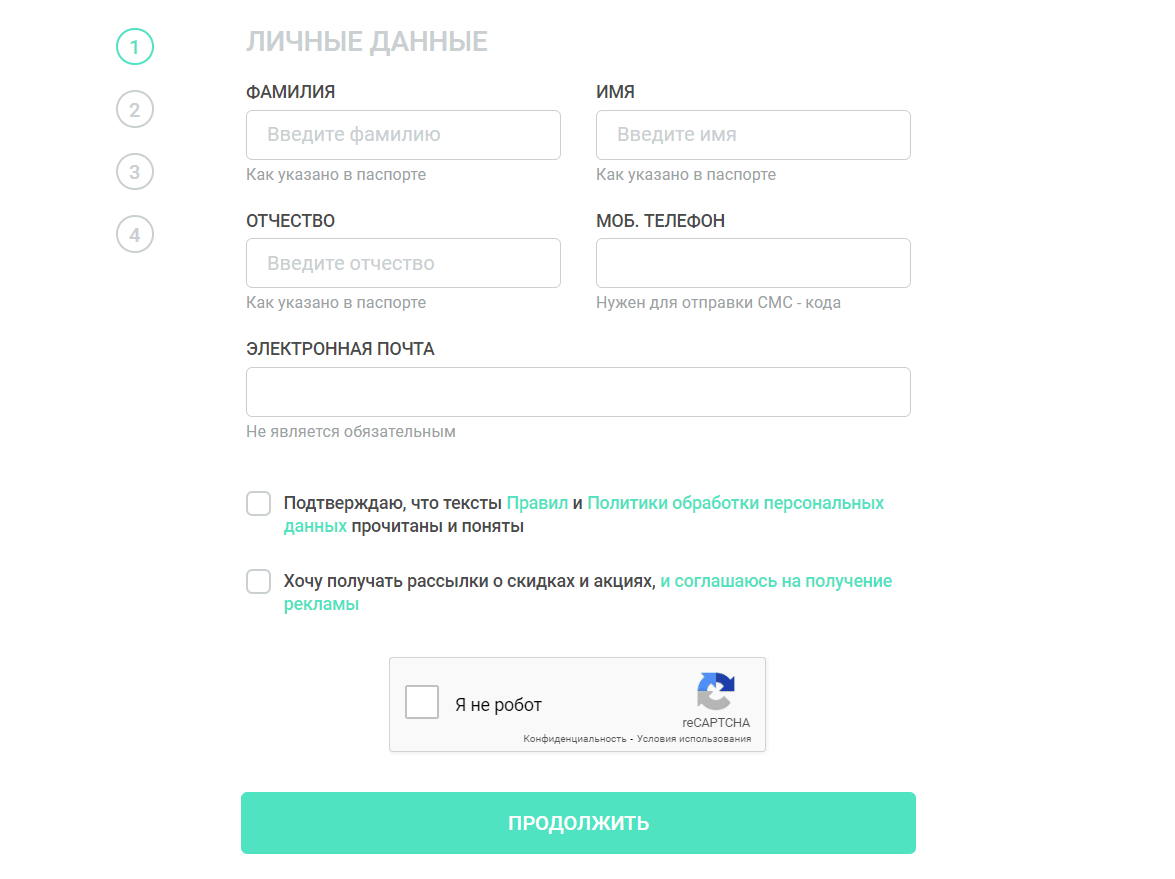
Task: Select the Моб. телефон input field
Action: [x=753, y=263]
